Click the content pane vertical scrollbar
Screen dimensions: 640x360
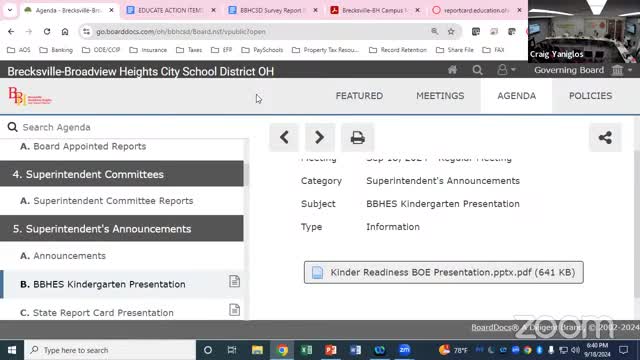pos(637,224)
